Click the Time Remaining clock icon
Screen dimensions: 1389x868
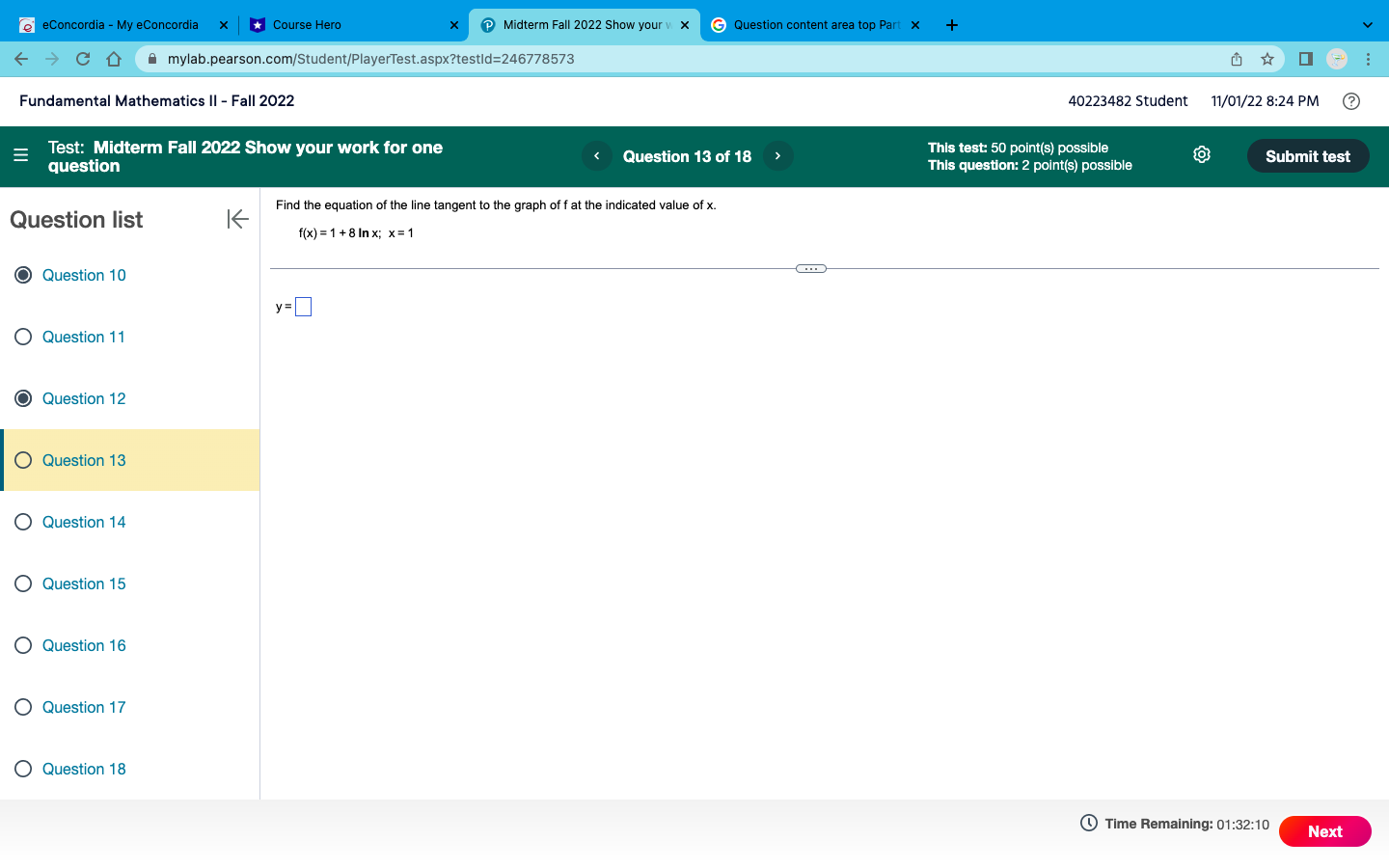pyautogui.click(x=1089, y=823)
